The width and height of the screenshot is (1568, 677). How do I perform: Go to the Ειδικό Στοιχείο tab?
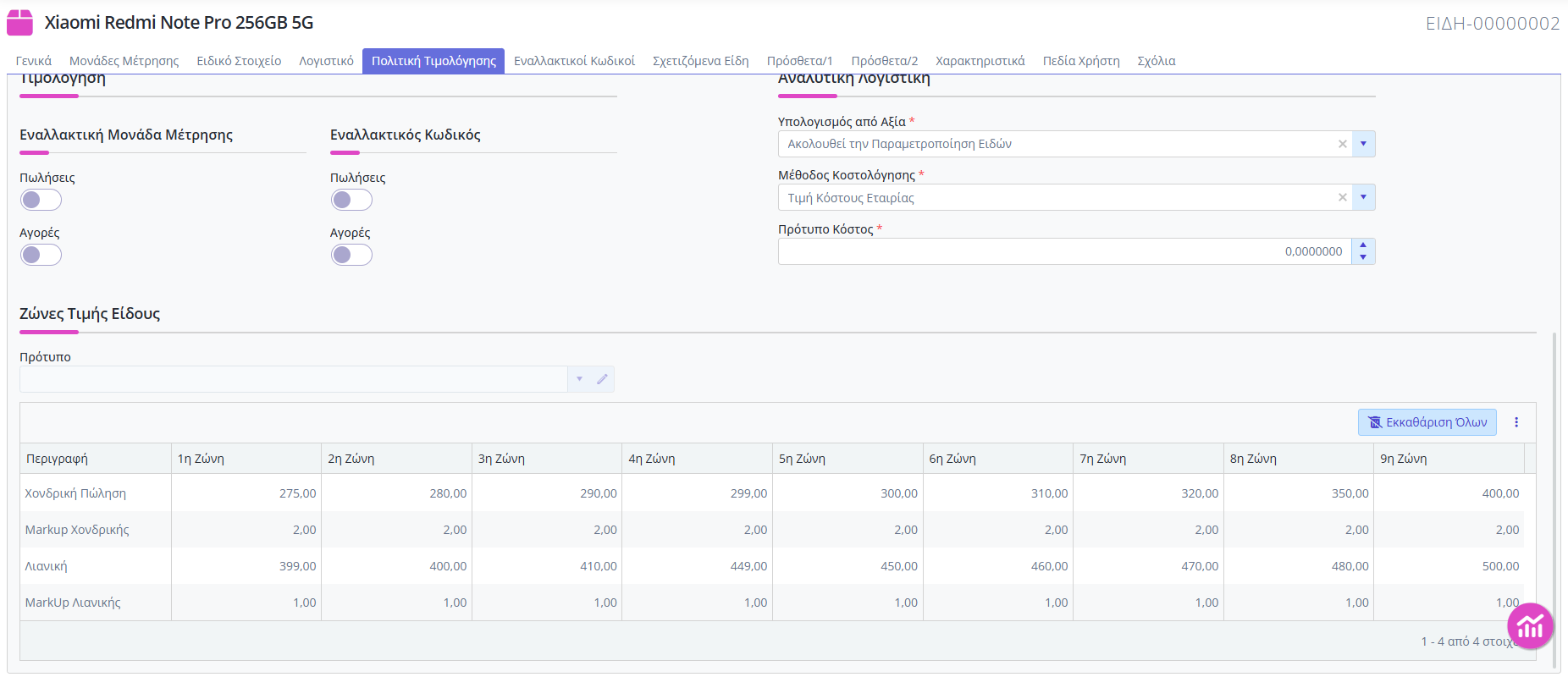(x=239, y=61)
